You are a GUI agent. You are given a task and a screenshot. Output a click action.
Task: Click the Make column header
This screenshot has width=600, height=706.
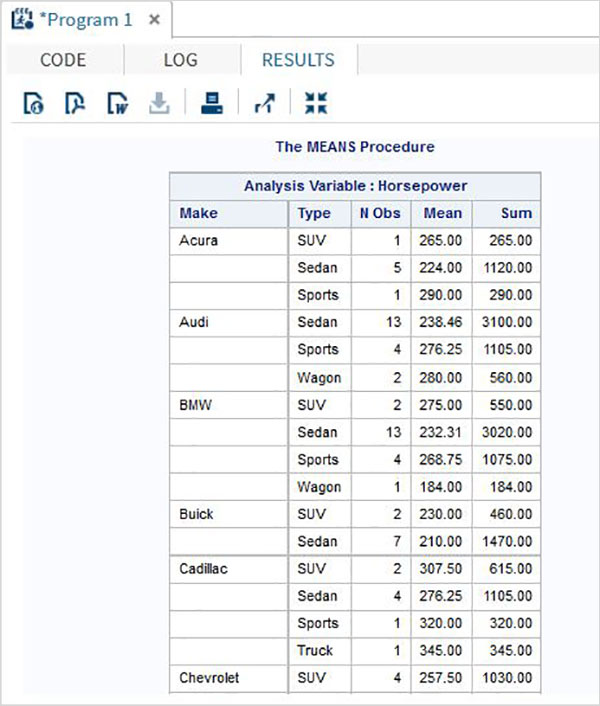[198, 213]
